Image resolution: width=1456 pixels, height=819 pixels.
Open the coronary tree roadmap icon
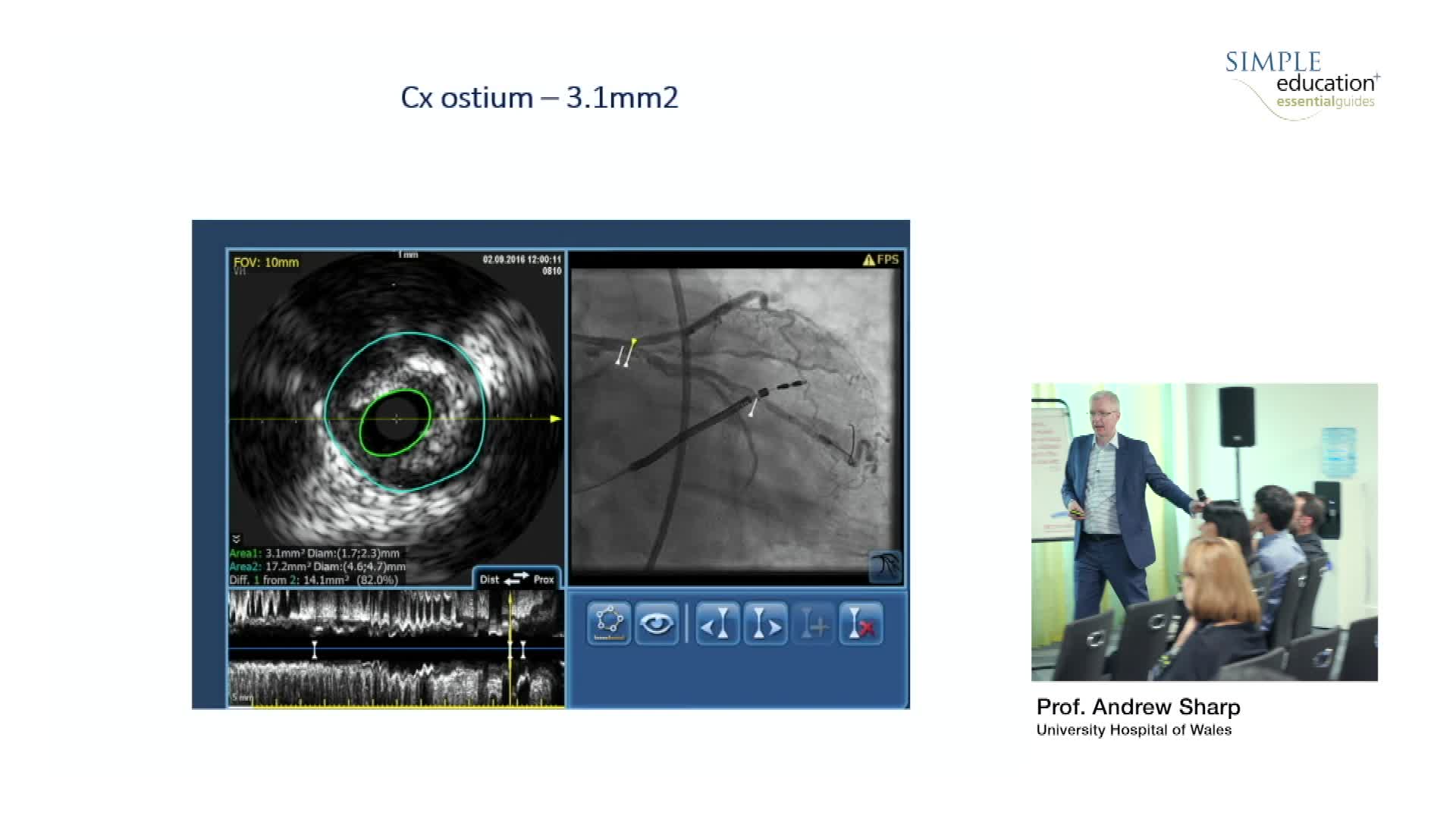coord(885,566)
